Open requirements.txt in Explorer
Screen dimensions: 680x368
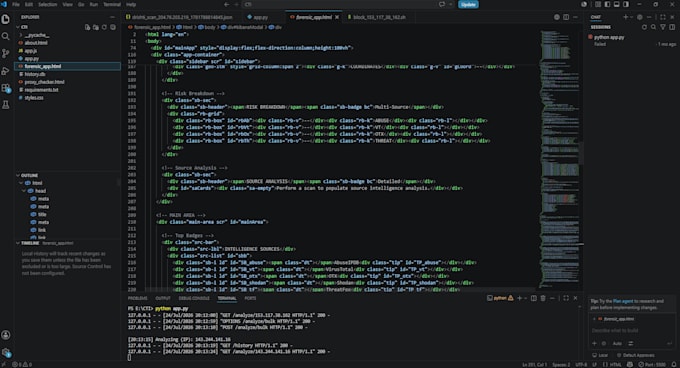click(67, 90)
